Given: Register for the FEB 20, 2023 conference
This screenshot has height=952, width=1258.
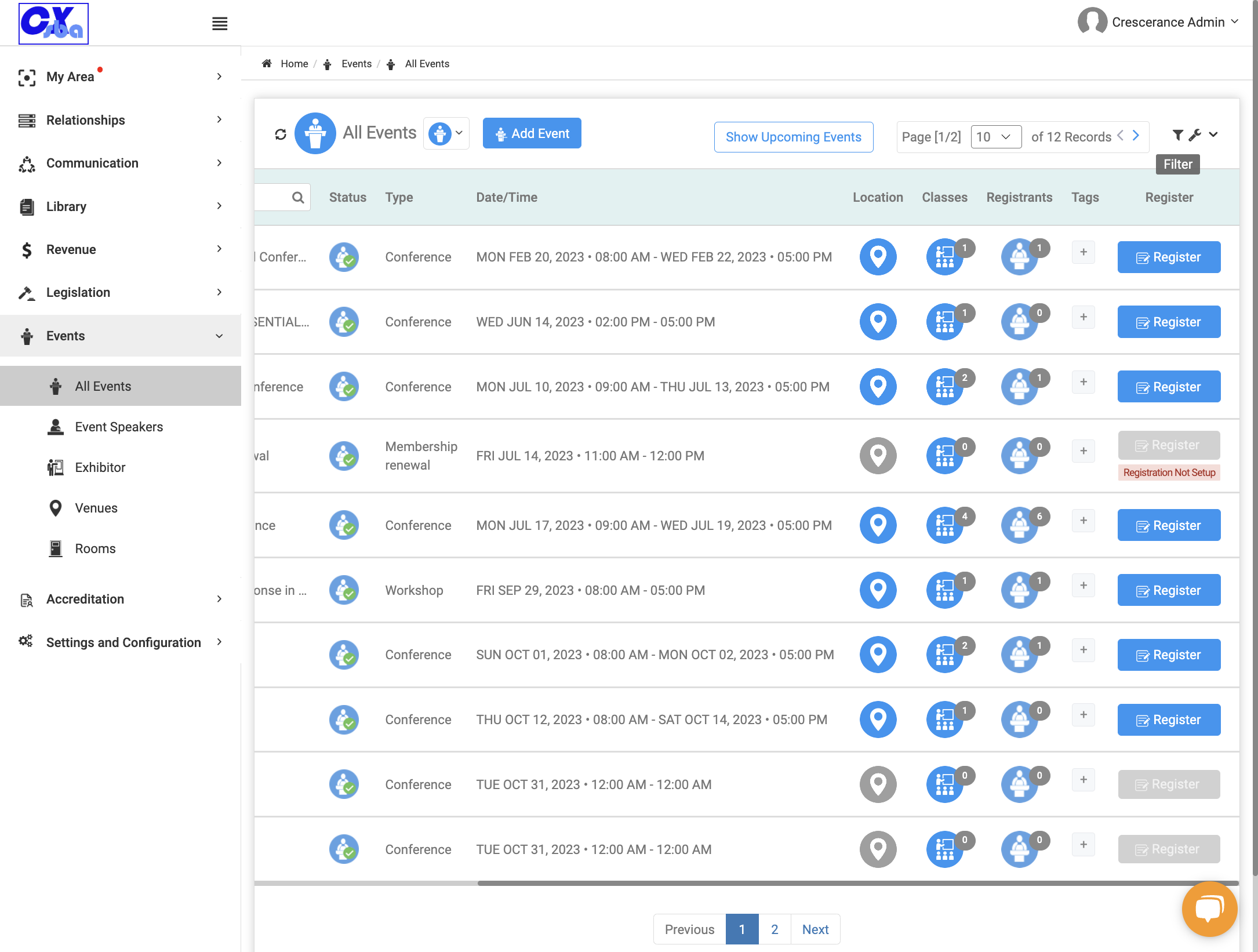Looking at the screenshot, I should 1169,257.
